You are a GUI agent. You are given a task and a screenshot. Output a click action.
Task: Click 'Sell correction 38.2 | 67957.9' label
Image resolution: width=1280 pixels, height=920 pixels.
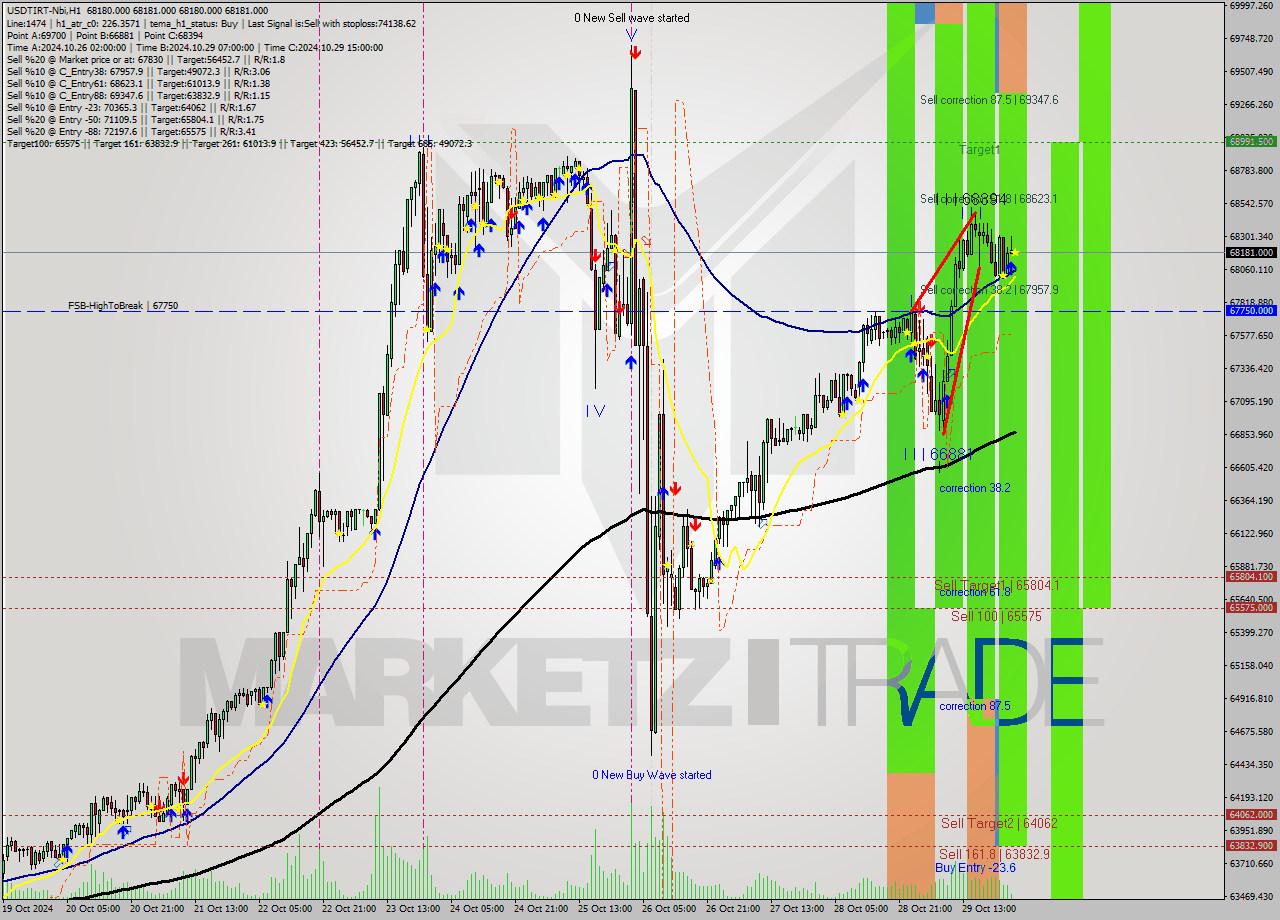pos(989,290)
